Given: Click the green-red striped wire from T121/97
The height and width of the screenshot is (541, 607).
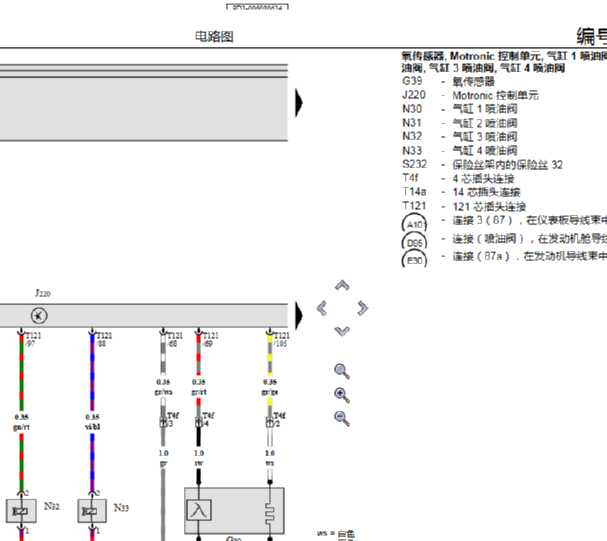Looking at the screenshot, I should [x=21, y=372].
